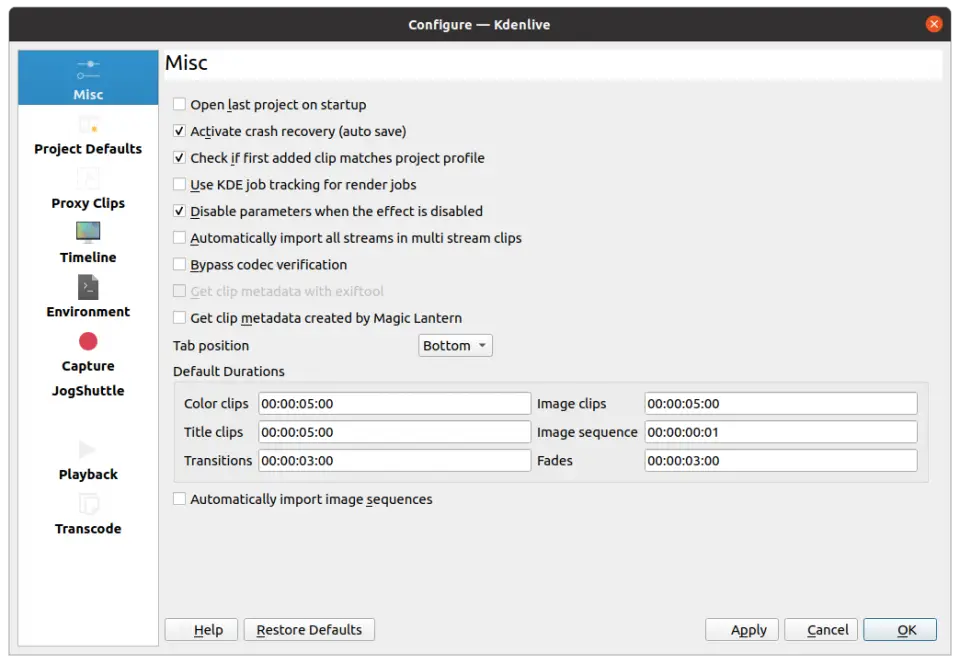
Task: Open the Tab position dropdown
Action: [x=455, y=345]
